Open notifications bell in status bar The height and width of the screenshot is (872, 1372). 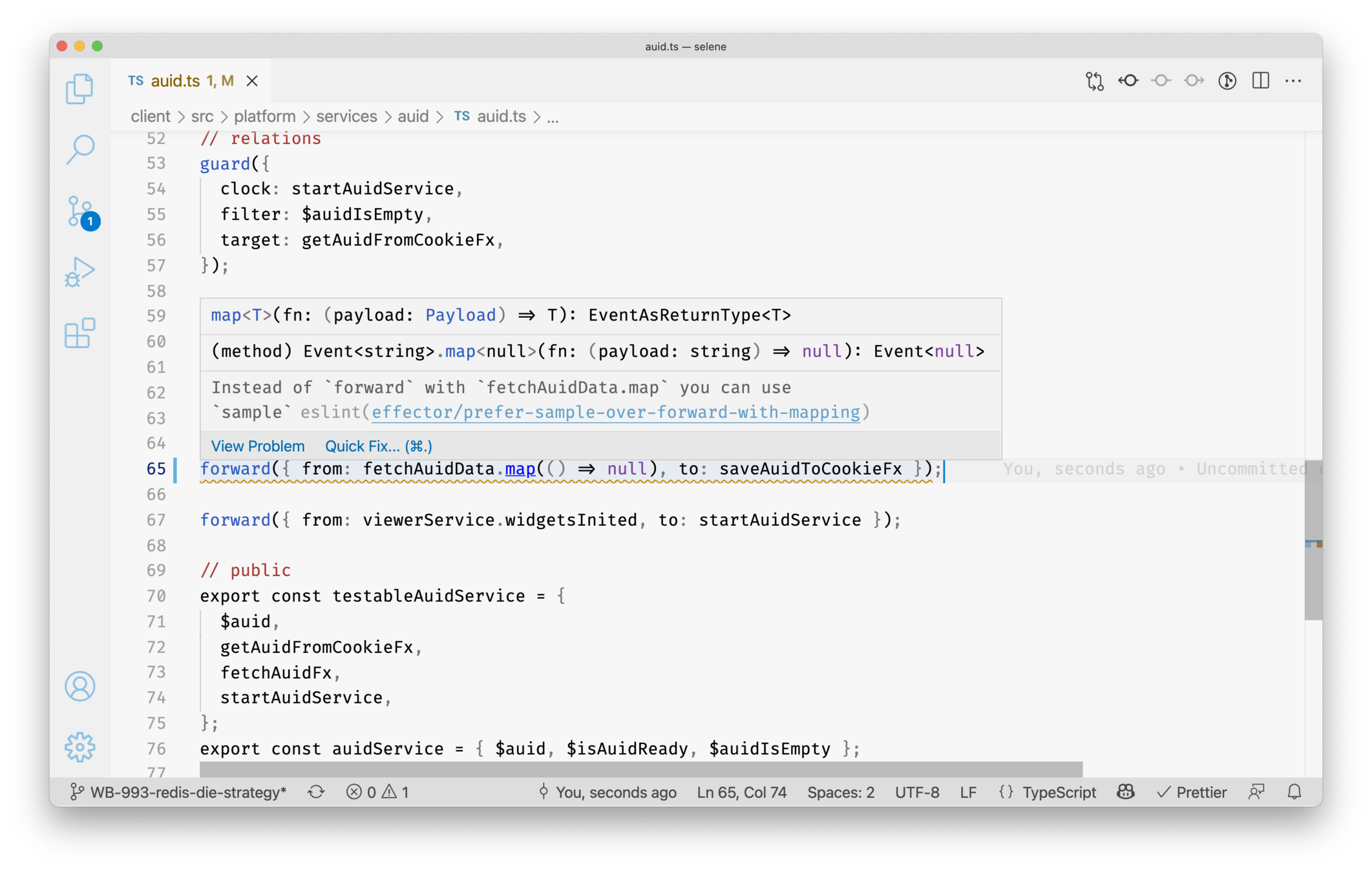pyautogui.click(x=1294, y=792)
